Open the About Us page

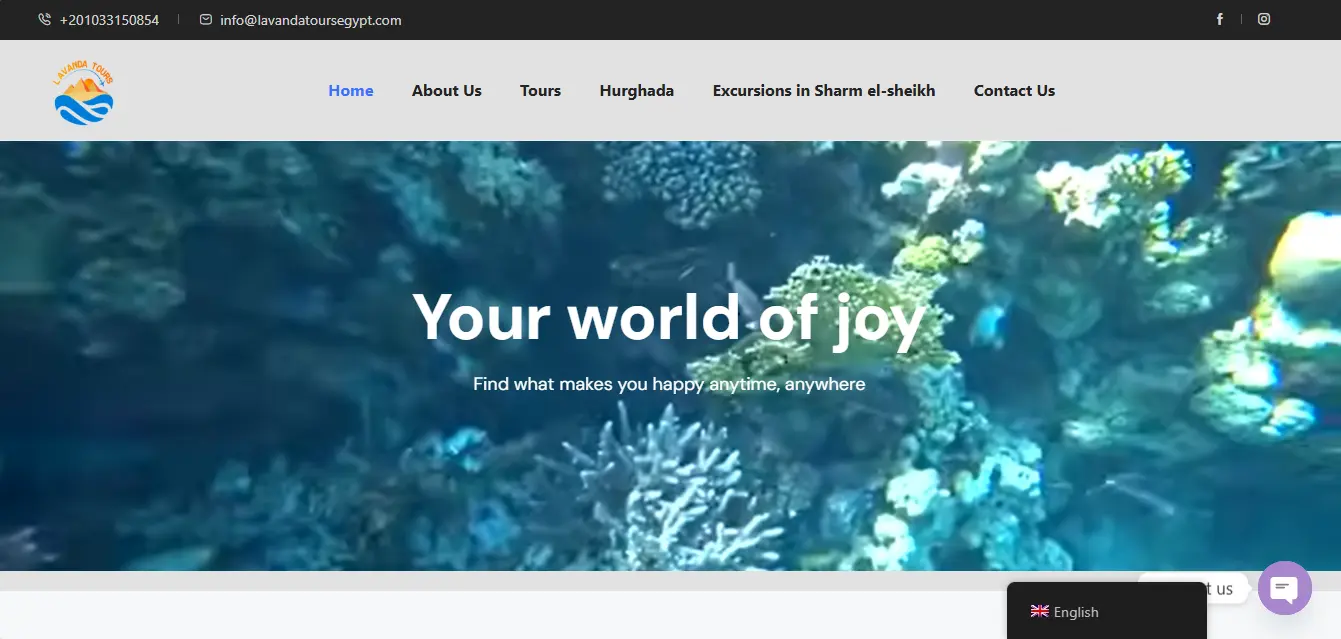pos(447,90)
